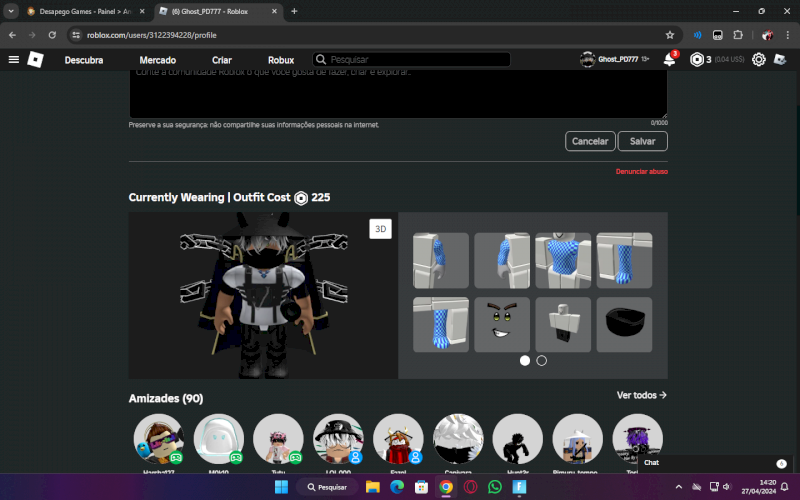This screenshot has height=500, width=800.
Task: Click the Salvar button
Action: [x=642, y=141]
